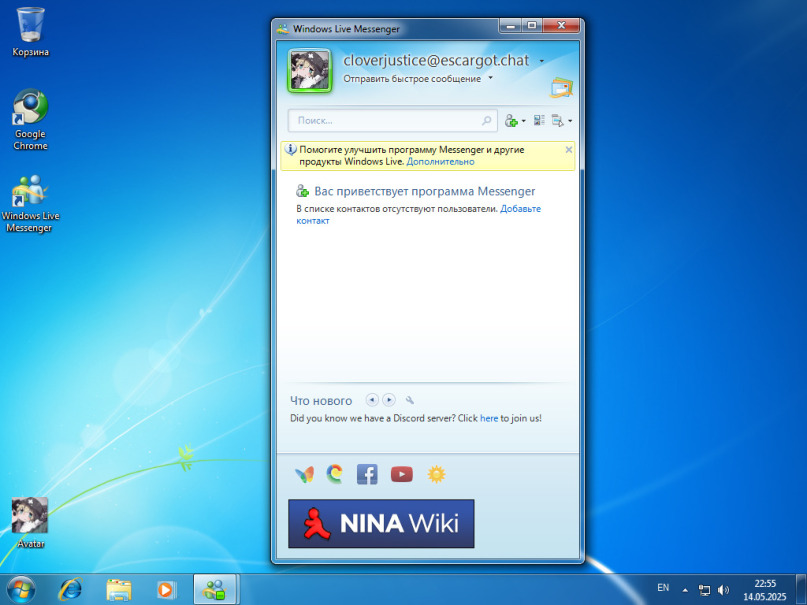
Task: Open the sun weather tab icon
Action: tap(436, 474)
